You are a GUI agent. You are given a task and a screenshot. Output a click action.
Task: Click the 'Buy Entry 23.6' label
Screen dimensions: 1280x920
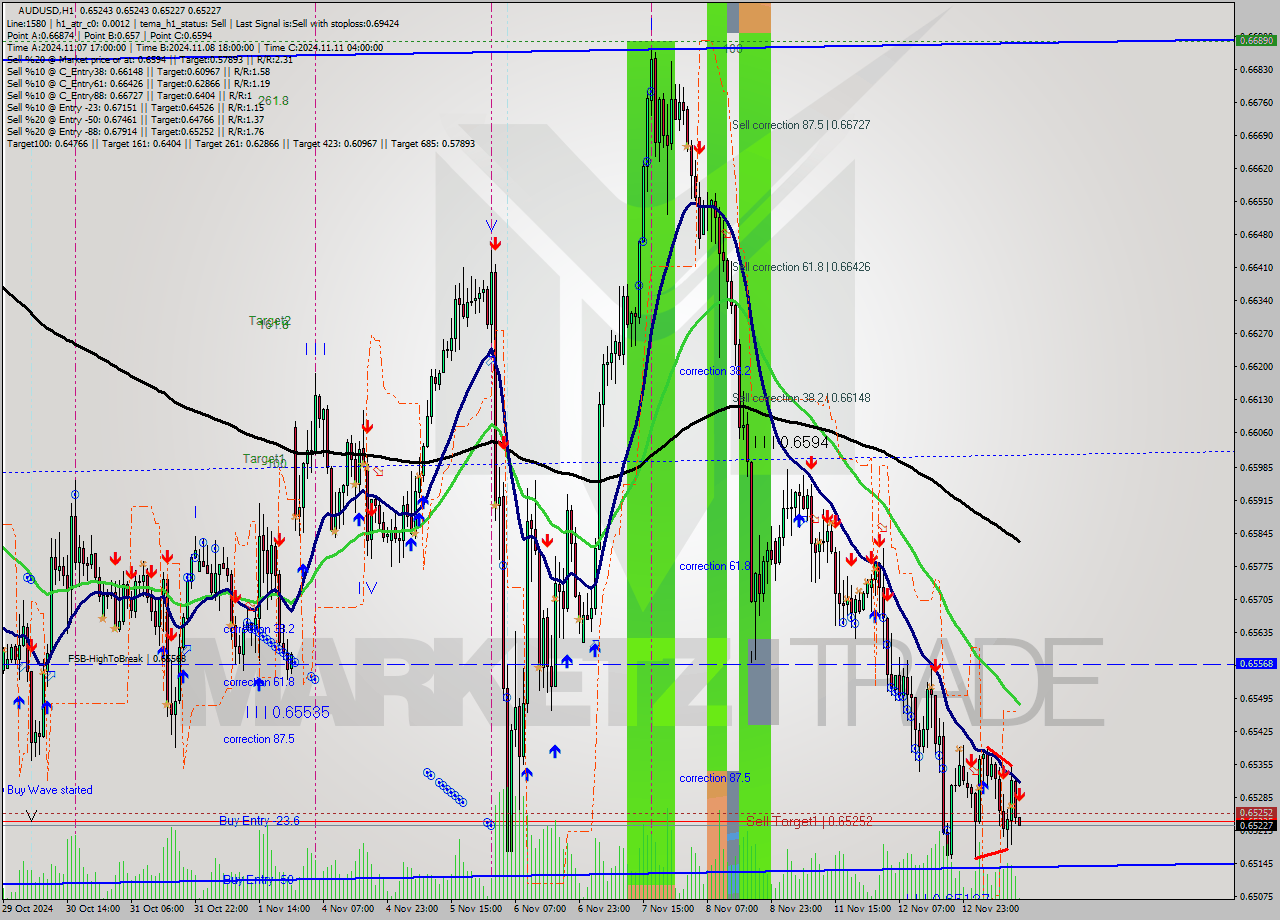coord(259,821)
